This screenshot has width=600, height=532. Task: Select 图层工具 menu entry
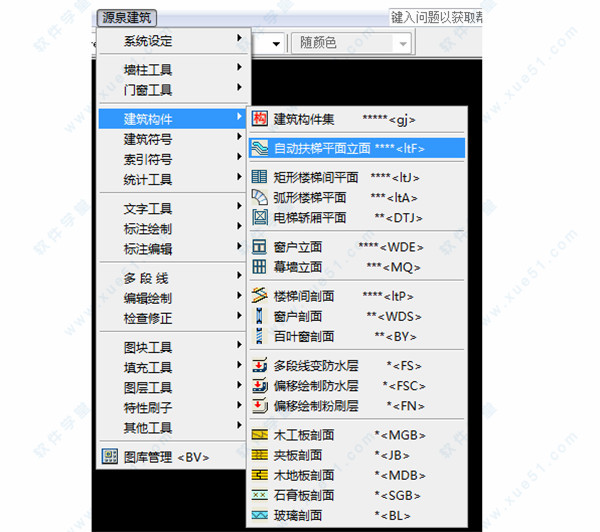click(172, 388)
